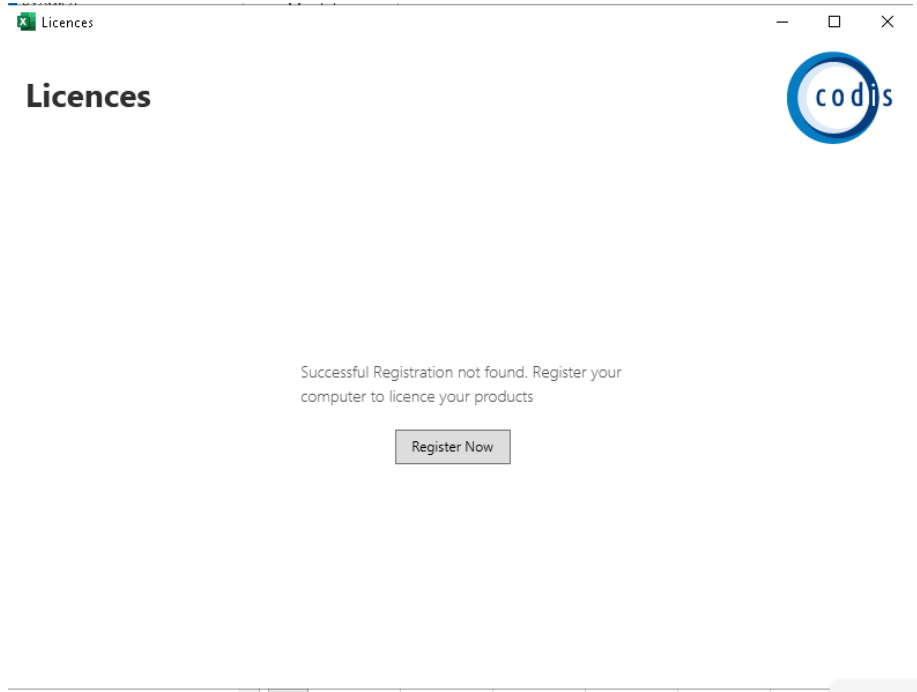Click the "codis" lettering inside the logo

(x=854, y=95)
